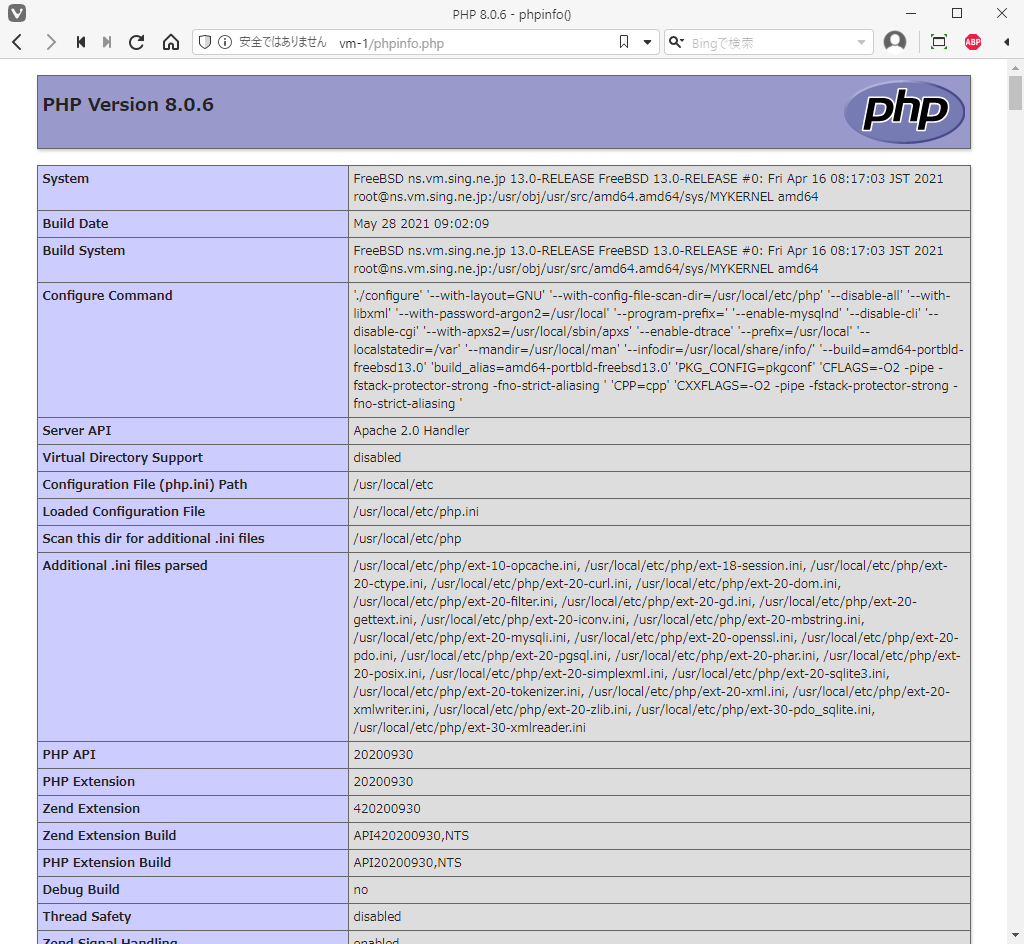Screen dimensions: 1024x944
Task: Click the 'PHP Extension Build' label
Action: click(x=106, y=862)
